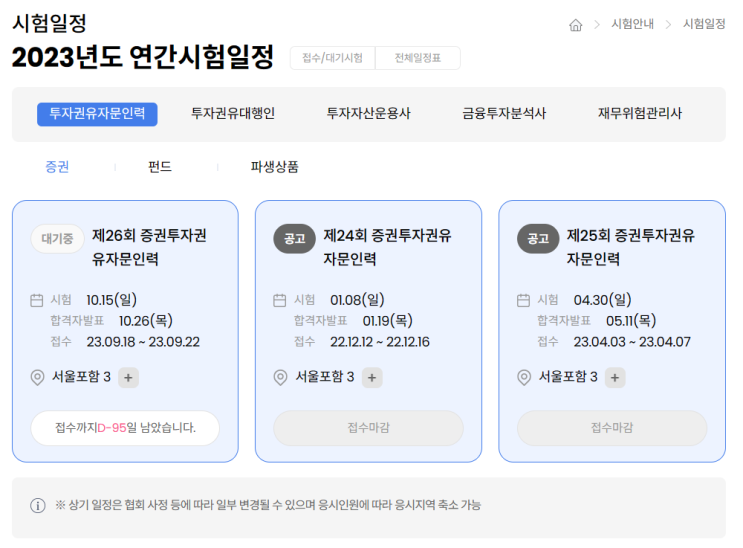Click calendar icon on 제26회 card
Screen dimensions: 743x548
click(x=36, y=301)
